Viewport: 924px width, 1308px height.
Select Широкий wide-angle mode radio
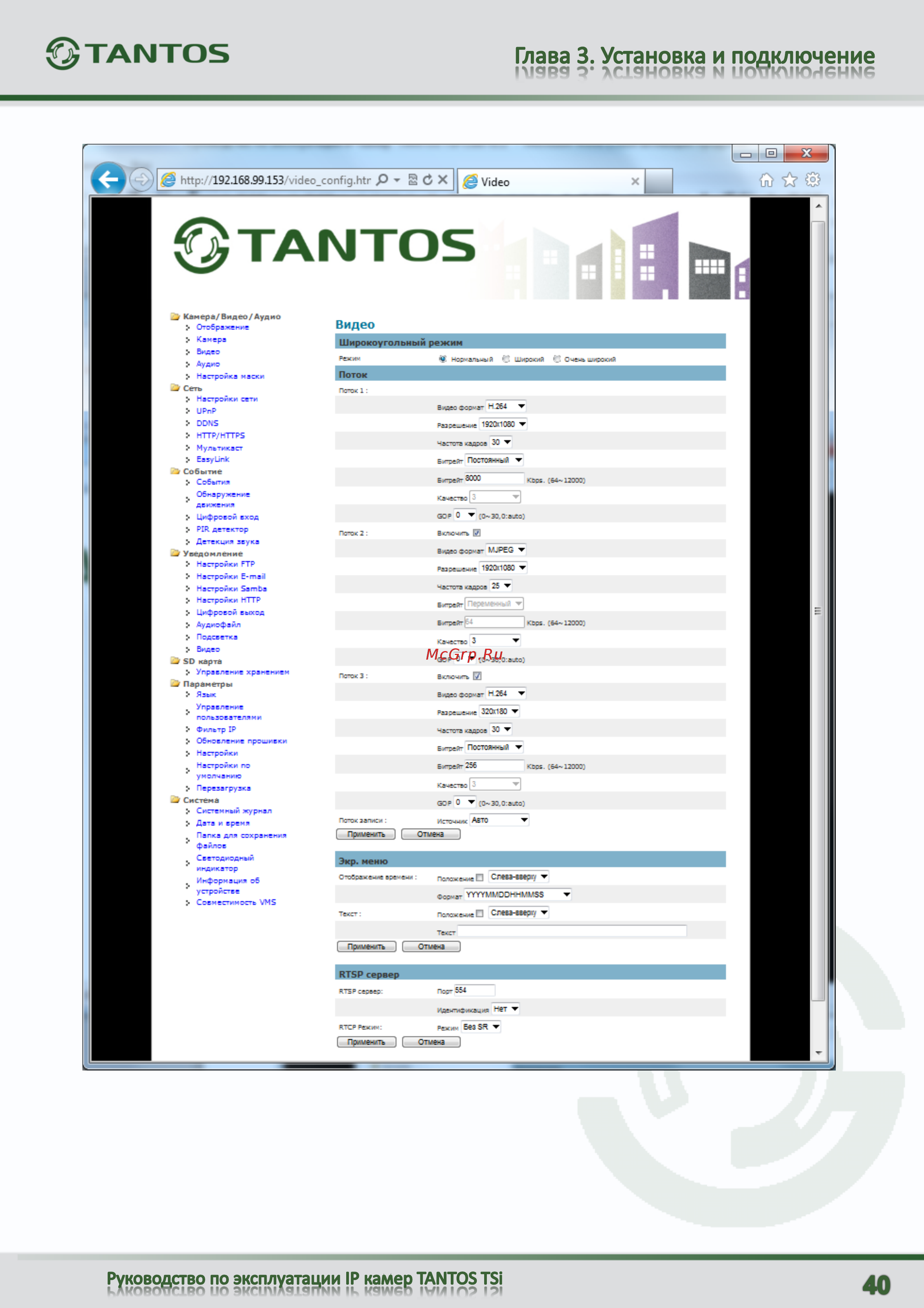click(x=506, y=358)
